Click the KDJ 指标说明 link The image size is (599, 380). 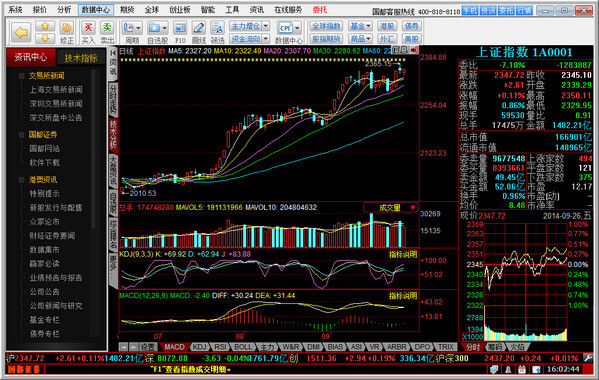pyautogui.click(x=403, y=254)
